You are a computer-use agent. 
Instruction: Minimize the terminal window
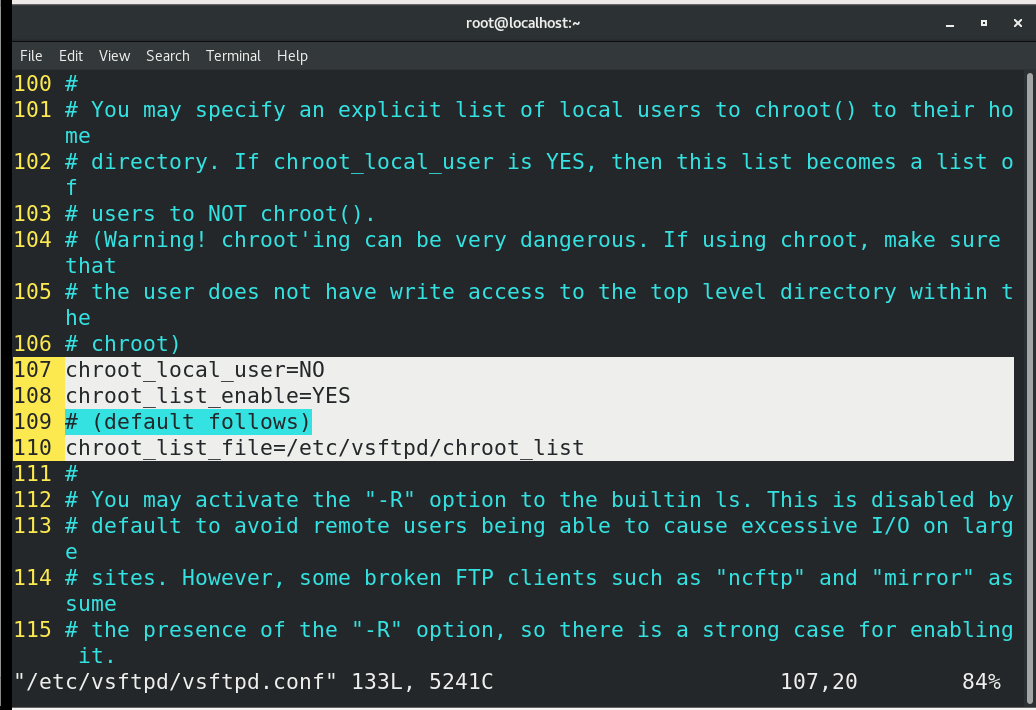[950, 24]
